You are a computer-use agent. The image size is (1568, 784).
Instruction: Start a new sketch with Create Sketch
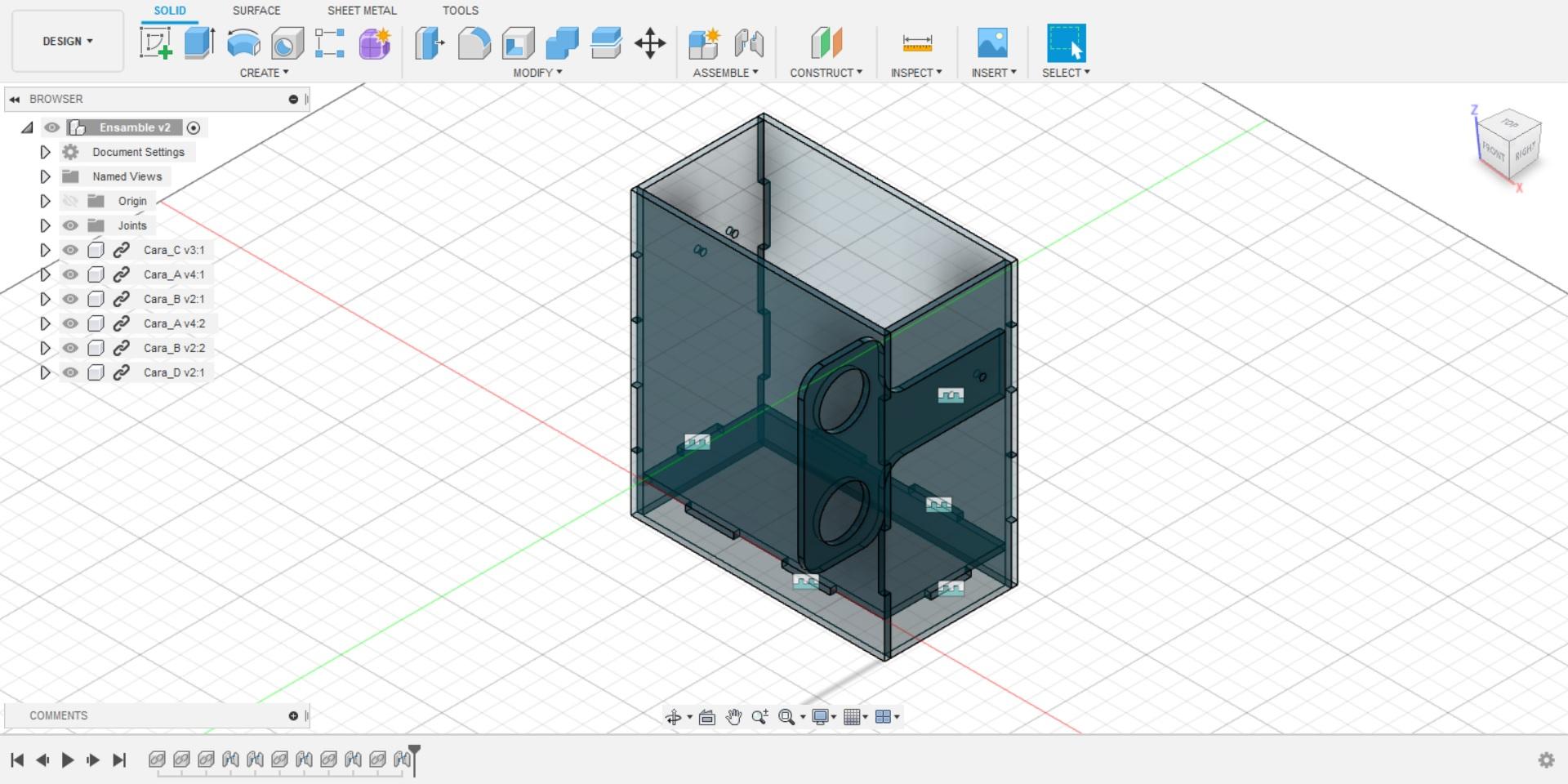point(155,42)
